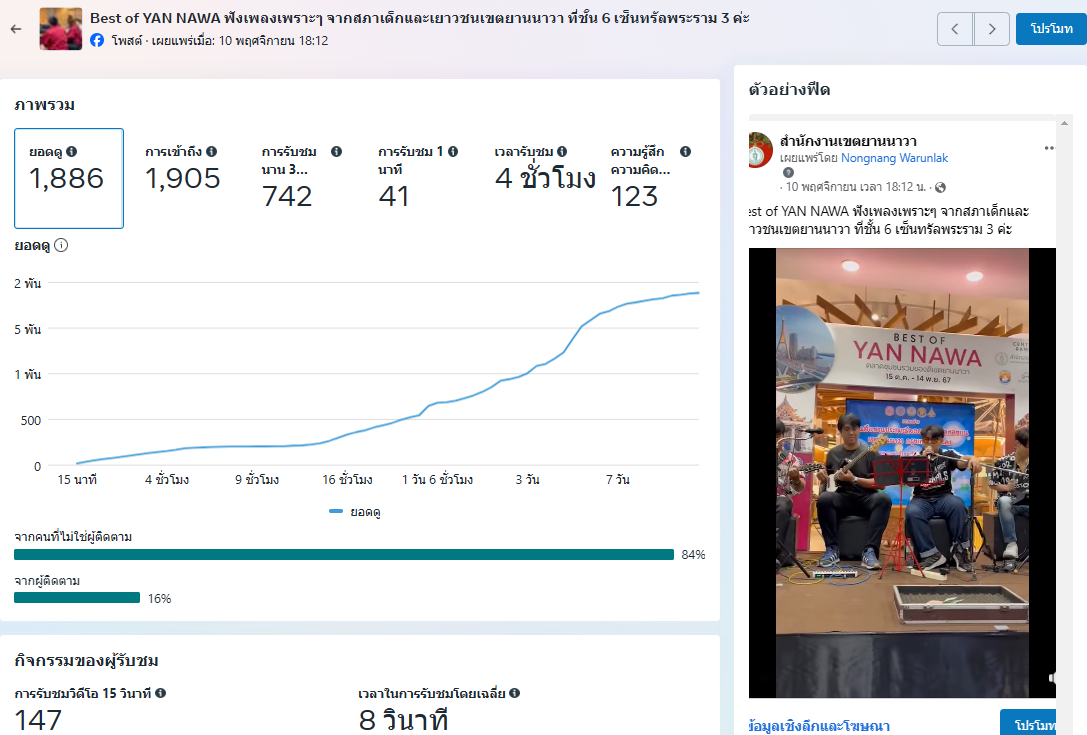Click the info icon beside ความรู้สึก ความคิด
Viewport: 1087px width, 735px height.
685,151
